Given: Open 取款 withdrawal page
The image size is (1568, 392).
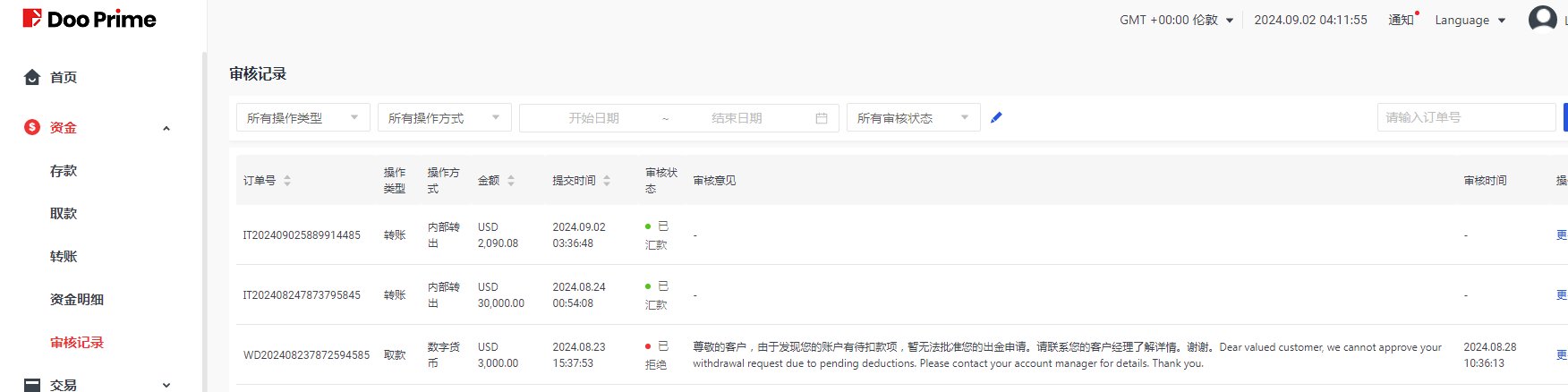Looking at the screenshot, I should coord(64,213).
